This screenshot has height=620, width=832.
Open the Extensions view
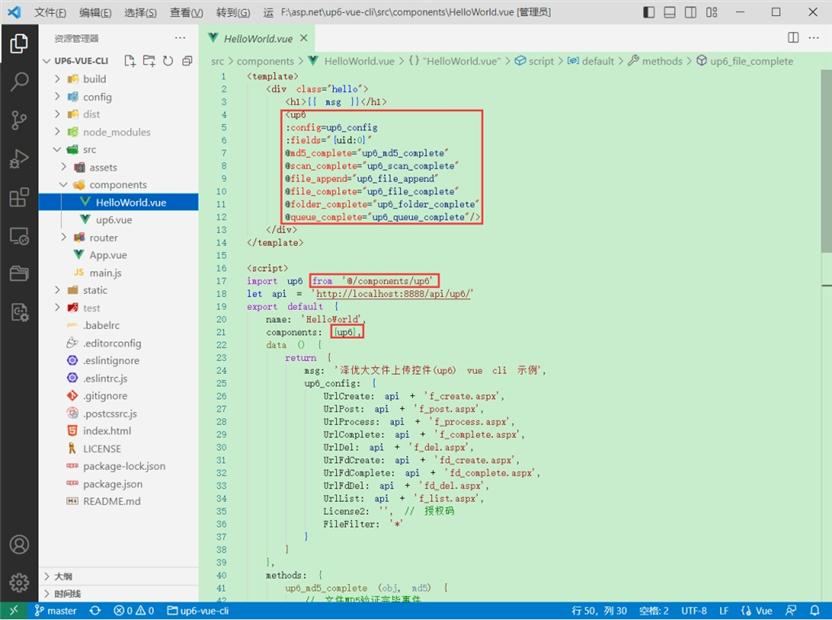20,196
